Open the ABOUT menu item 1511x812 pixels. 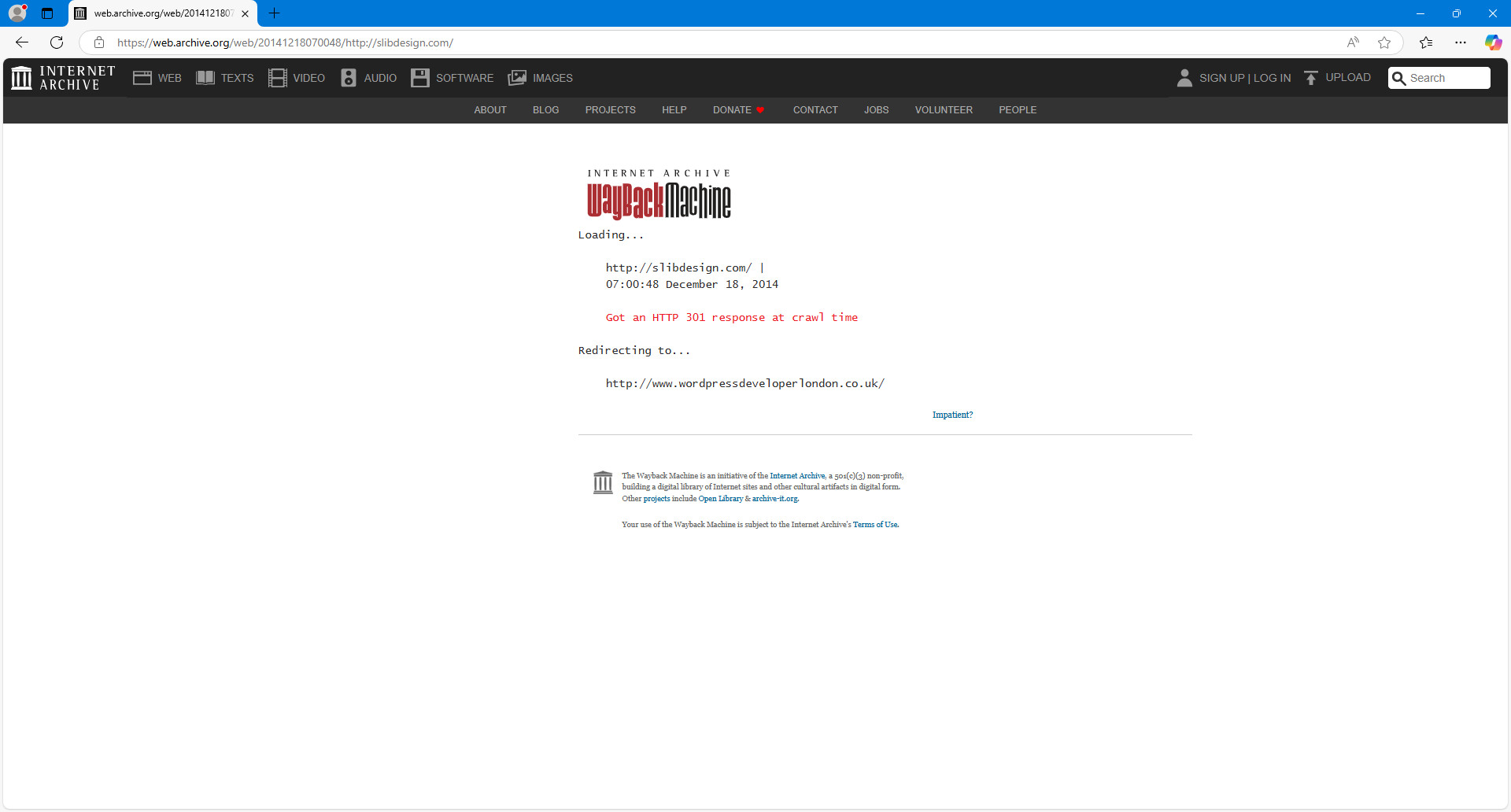click(x=490, y=110)
